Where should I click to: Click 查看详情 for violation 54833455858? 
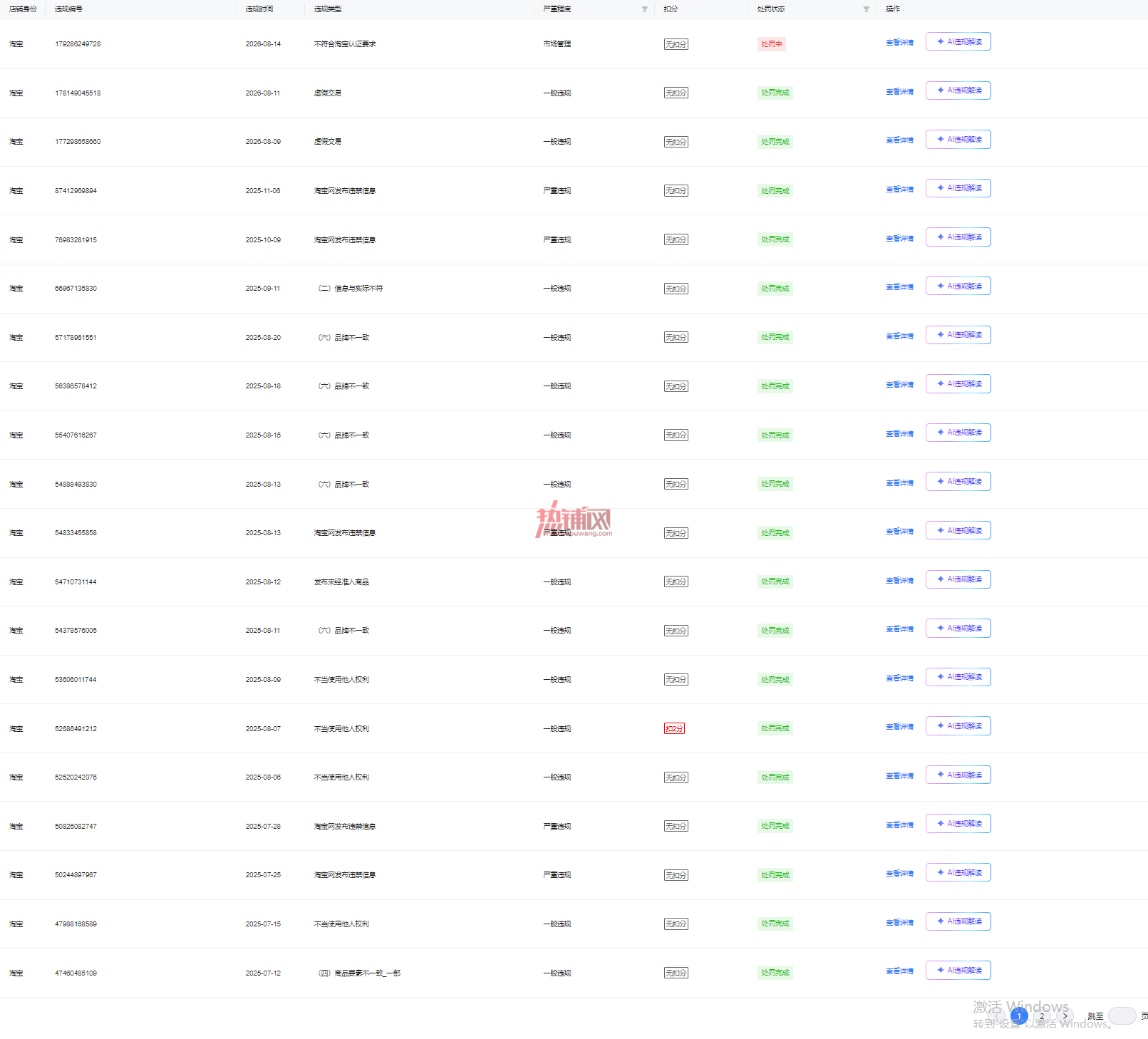[899, 532]
